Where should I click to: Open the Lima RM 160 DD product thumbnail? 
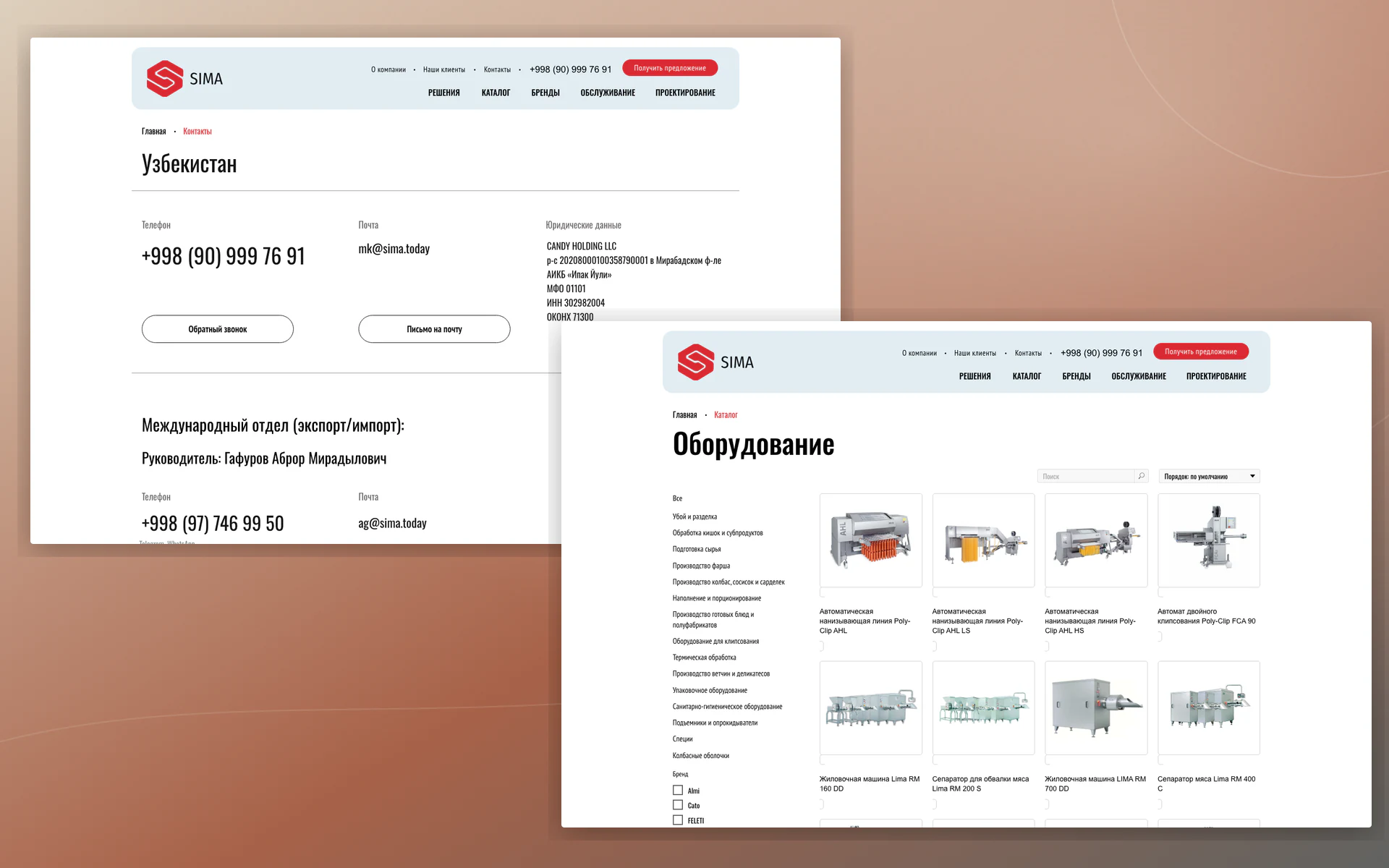[871, 708]
